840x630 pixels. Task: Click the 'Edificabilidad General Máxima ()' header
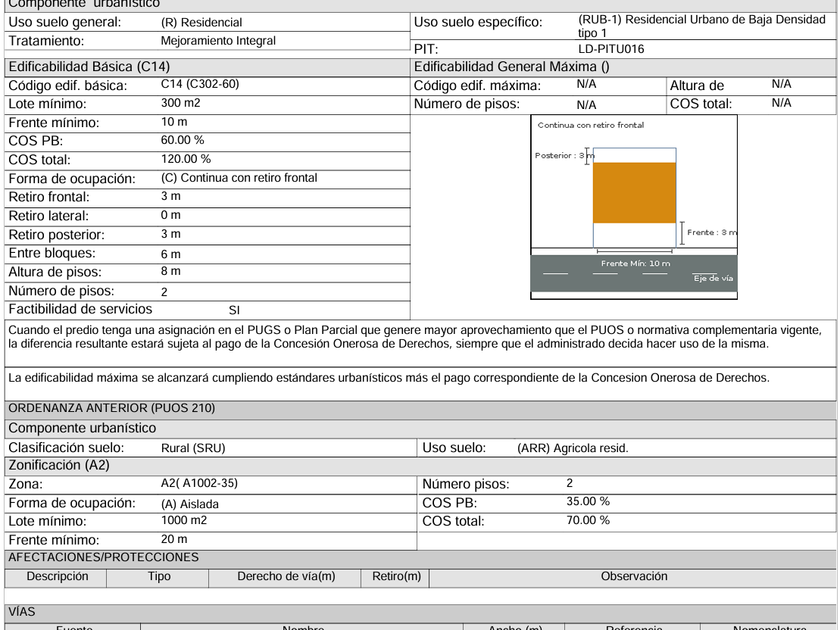(512, 67)
